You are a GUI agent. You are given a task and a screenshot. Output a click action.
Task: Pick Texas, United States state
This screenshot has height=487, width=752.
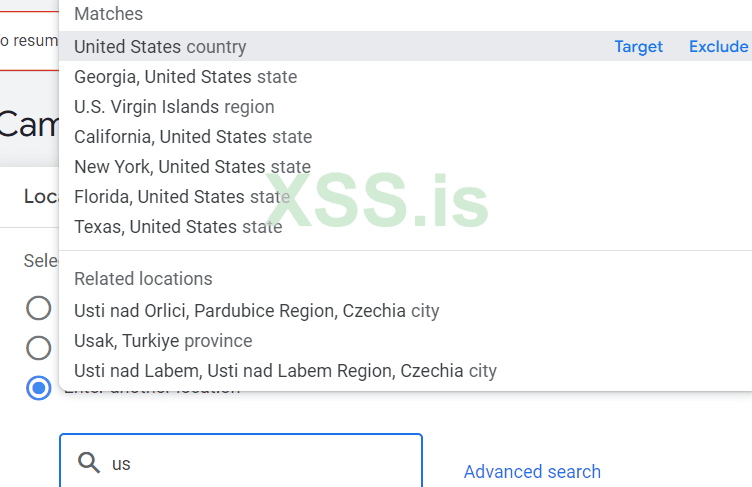pyautogui.click(x=178, y=227)
